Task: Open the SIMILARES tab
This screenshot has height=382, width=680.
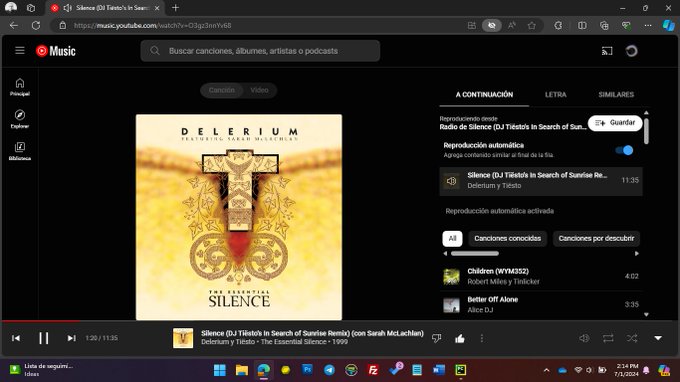Action: (616, 95)
